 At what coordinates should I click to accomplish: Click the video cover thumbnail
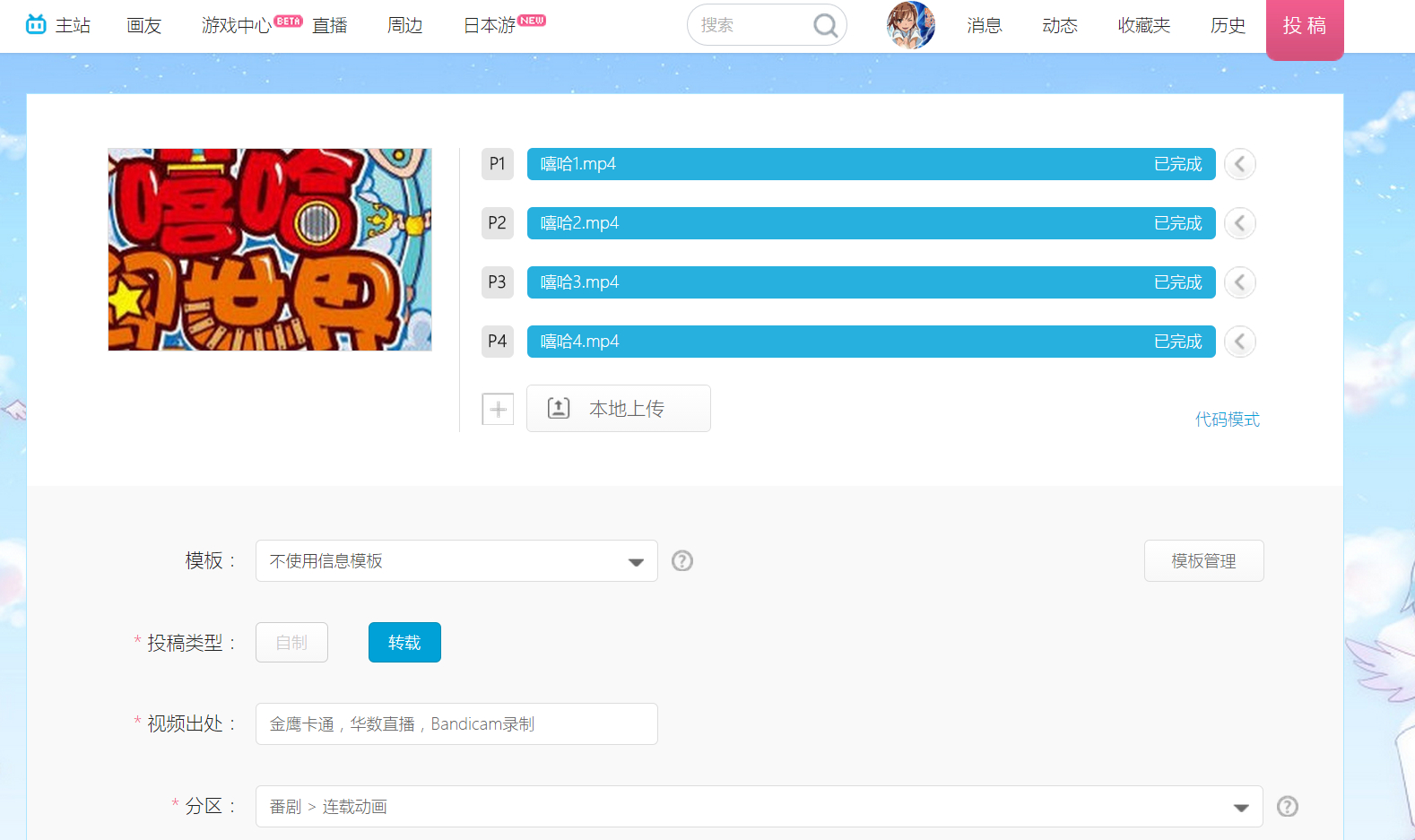[270, 249]
